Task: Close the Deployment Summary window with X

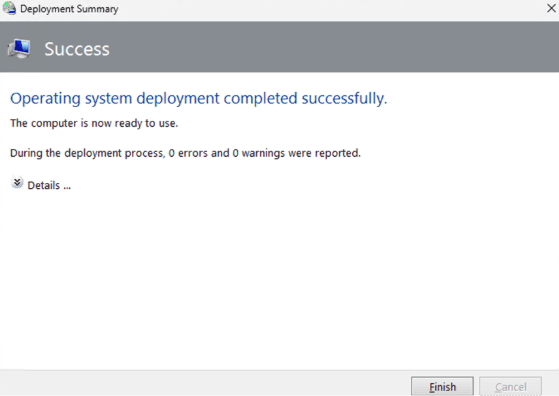Action: 551,8
